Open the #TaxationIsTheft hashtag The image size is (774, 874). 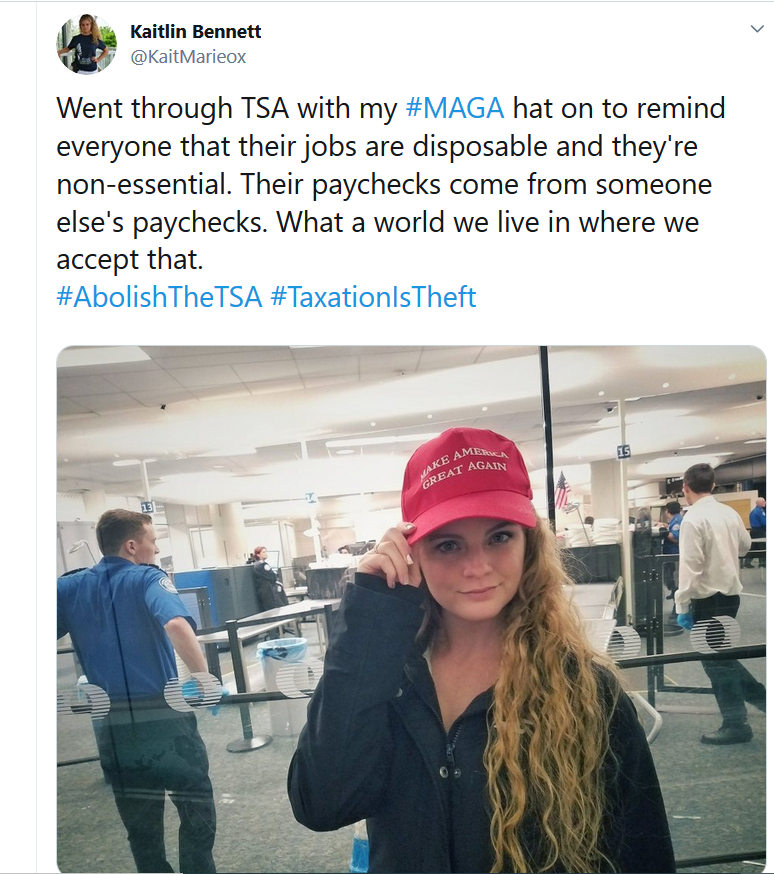click(373, 297)
